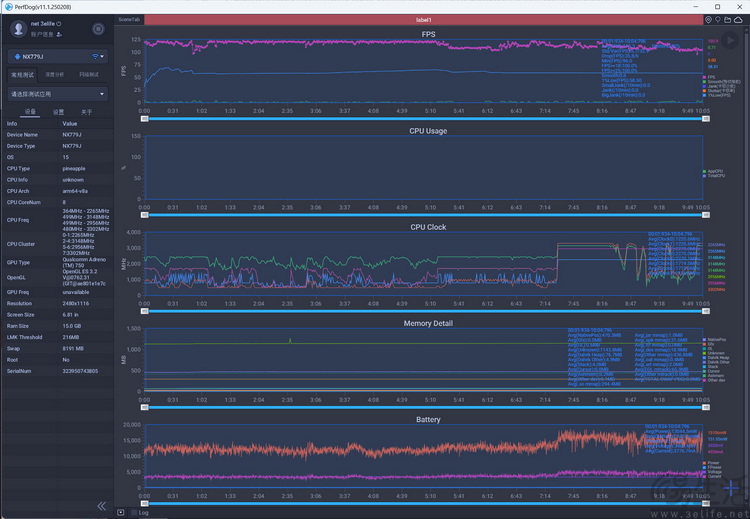Click the right handle of FPS range slider
750x519 pixels.
[706, 119]
